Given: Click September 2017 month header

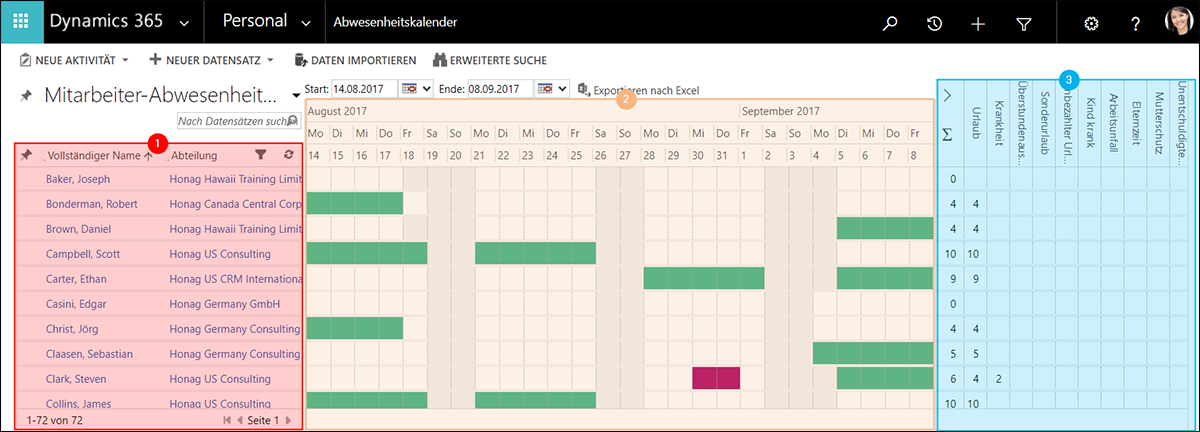Looking at the screenshot, I should tap(781, 111).
